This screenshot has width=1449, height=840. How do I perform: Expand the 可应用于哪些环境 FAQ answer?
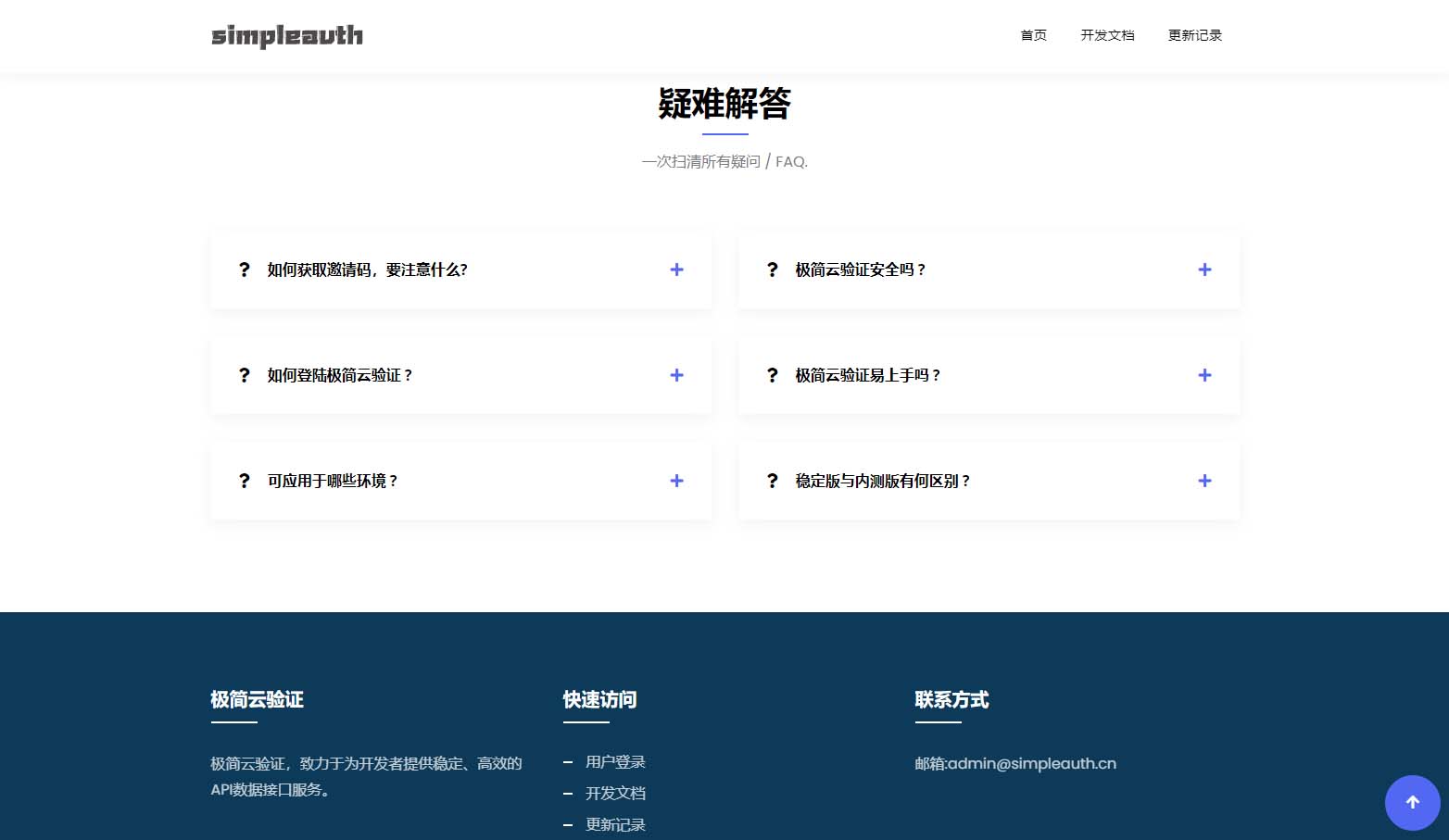676,481
